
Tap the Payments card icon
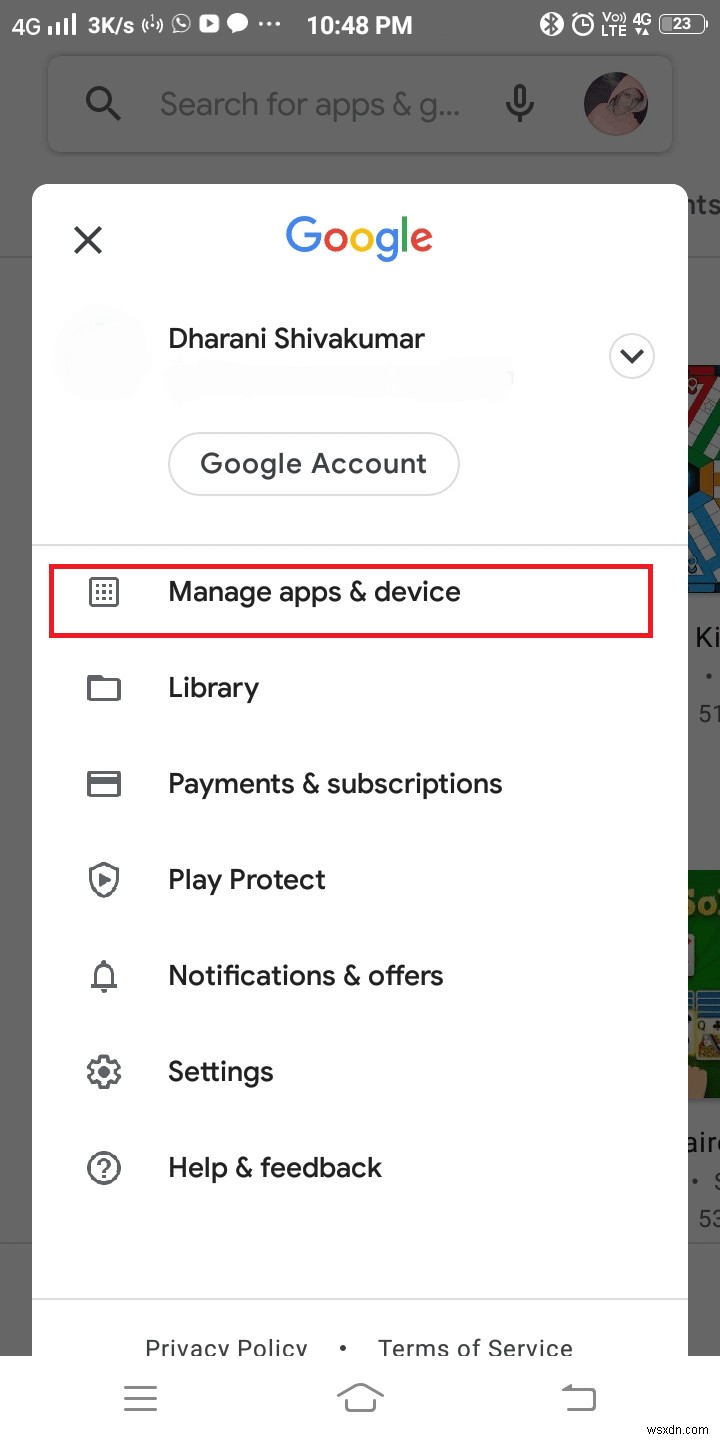pyautogui.click(x=104, y=784)
